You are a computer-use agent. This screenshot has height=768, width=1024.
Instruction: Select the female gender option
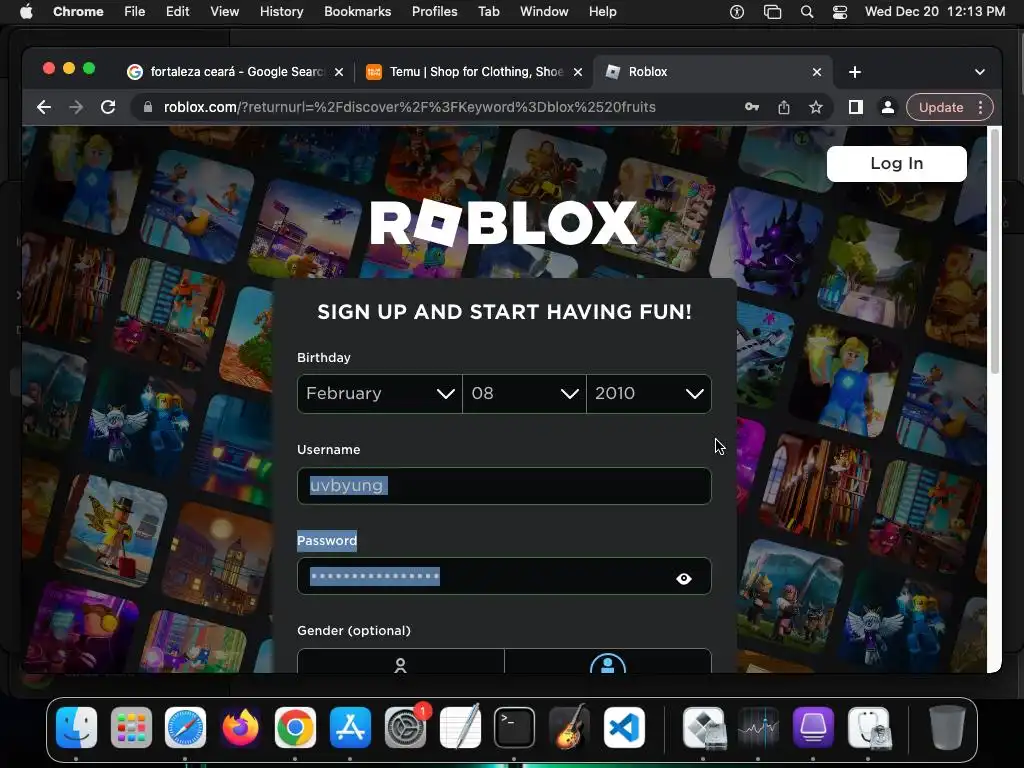401,661
